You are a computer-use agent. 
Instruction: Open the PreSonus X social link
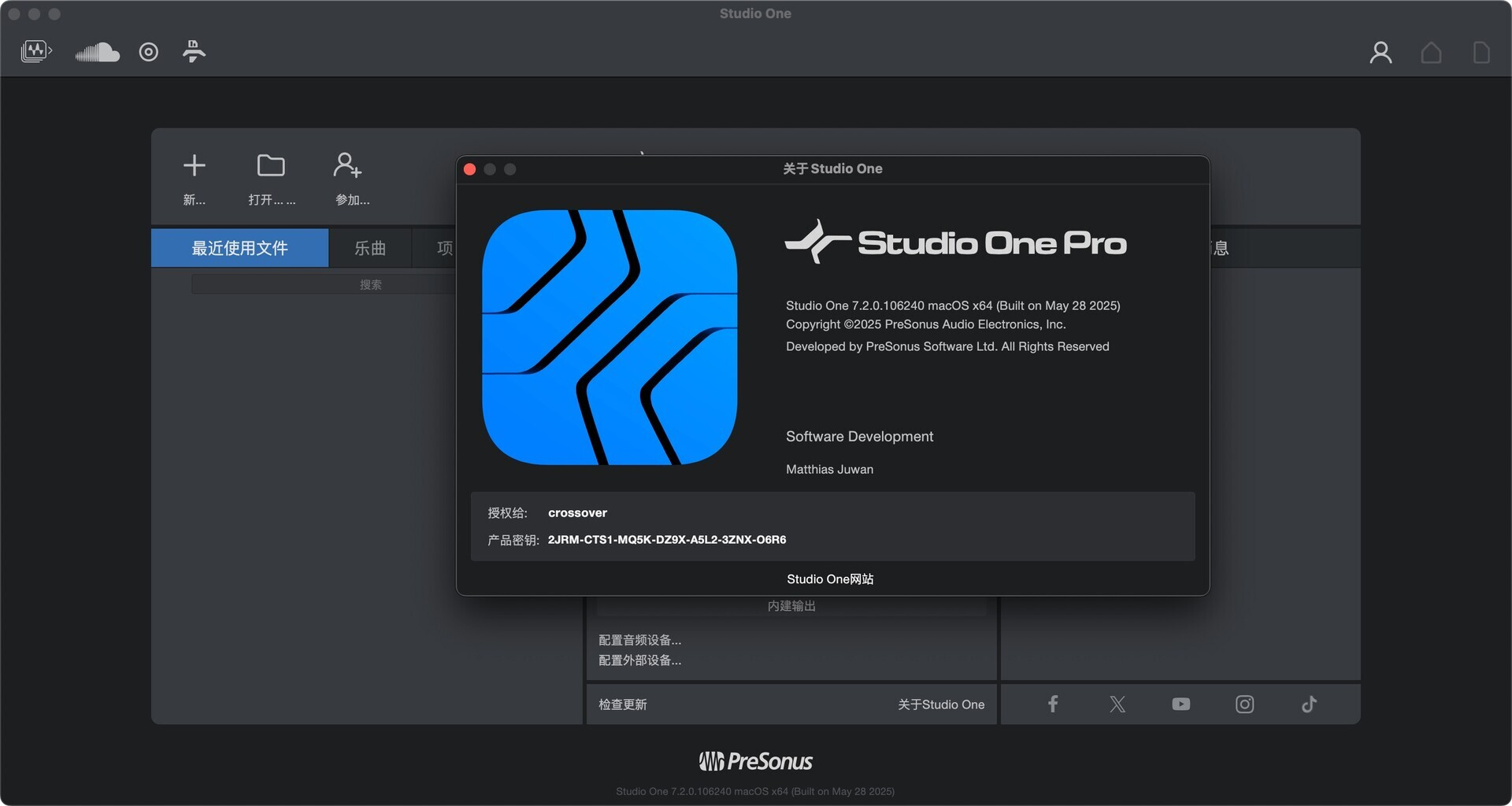(x=1117, y=704)
